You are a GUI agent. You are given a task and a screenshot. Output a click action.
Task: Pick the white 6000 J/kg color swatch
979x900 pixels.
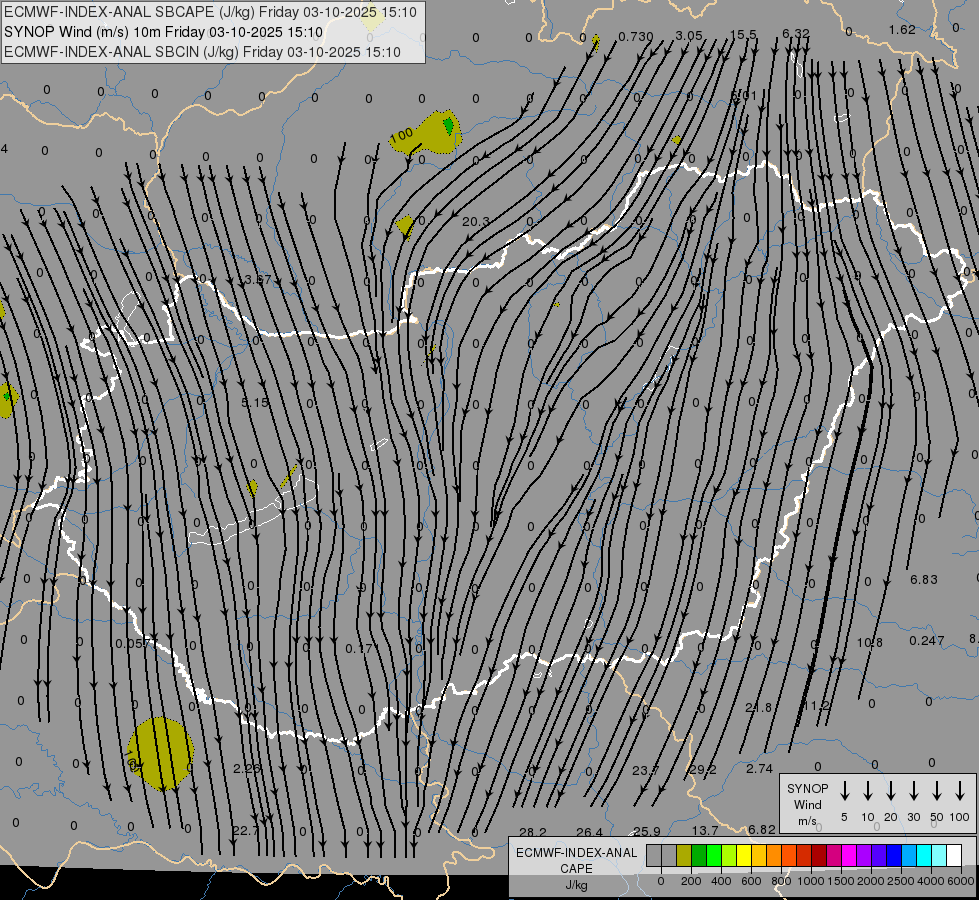point(954,855)
